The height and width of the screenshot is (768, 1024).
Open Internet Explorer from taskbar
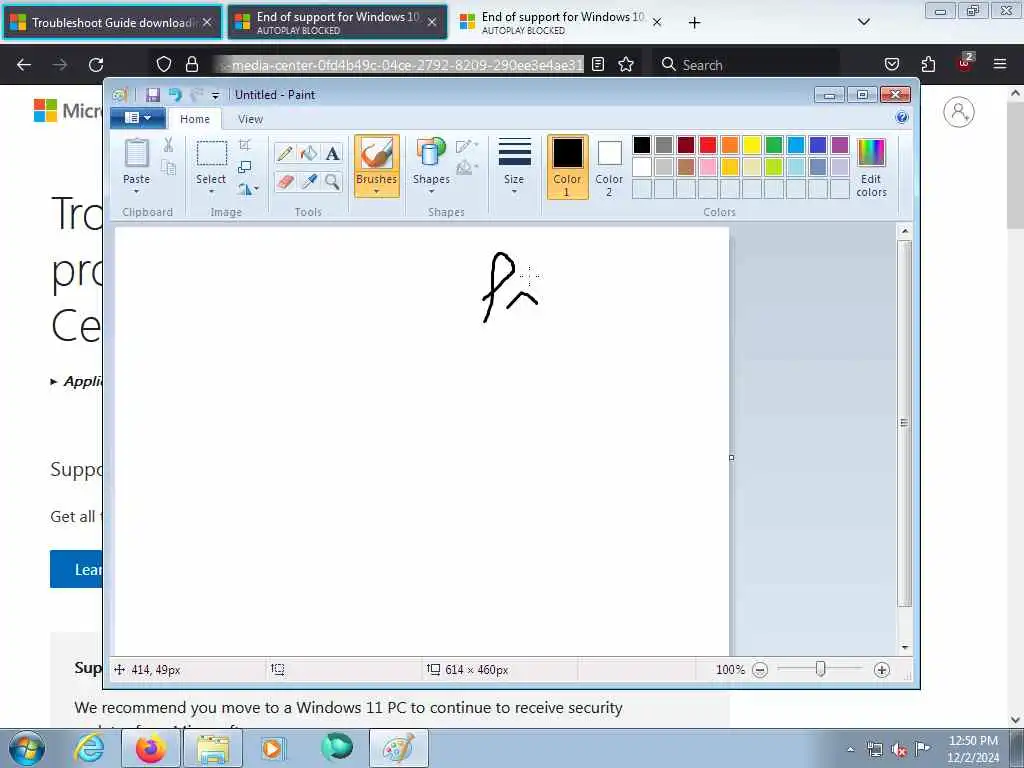pos(89,748)
